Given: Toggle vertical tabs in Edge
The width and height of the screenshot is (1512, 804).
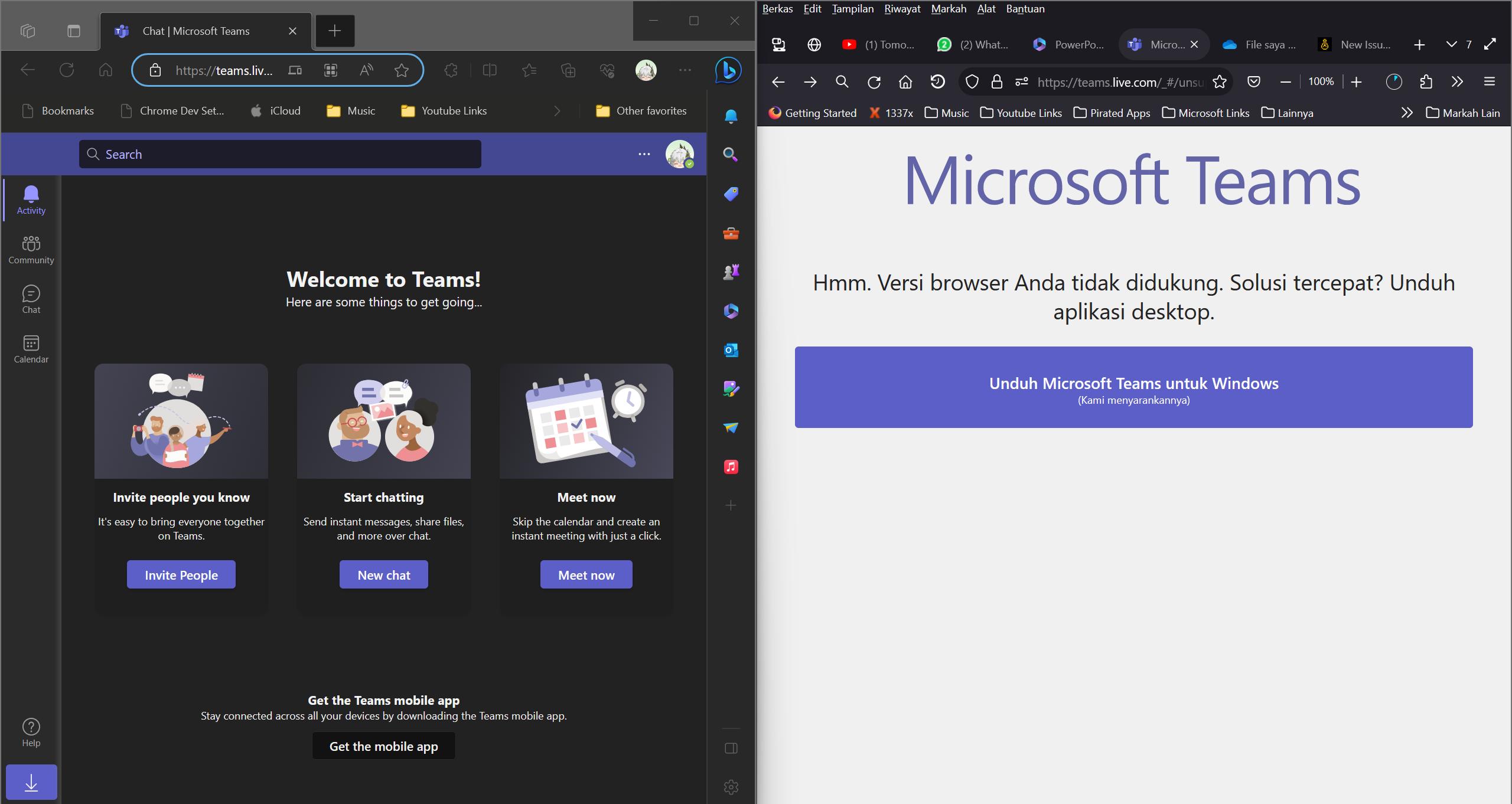Looking at the screenshot, I should (74, 31).
